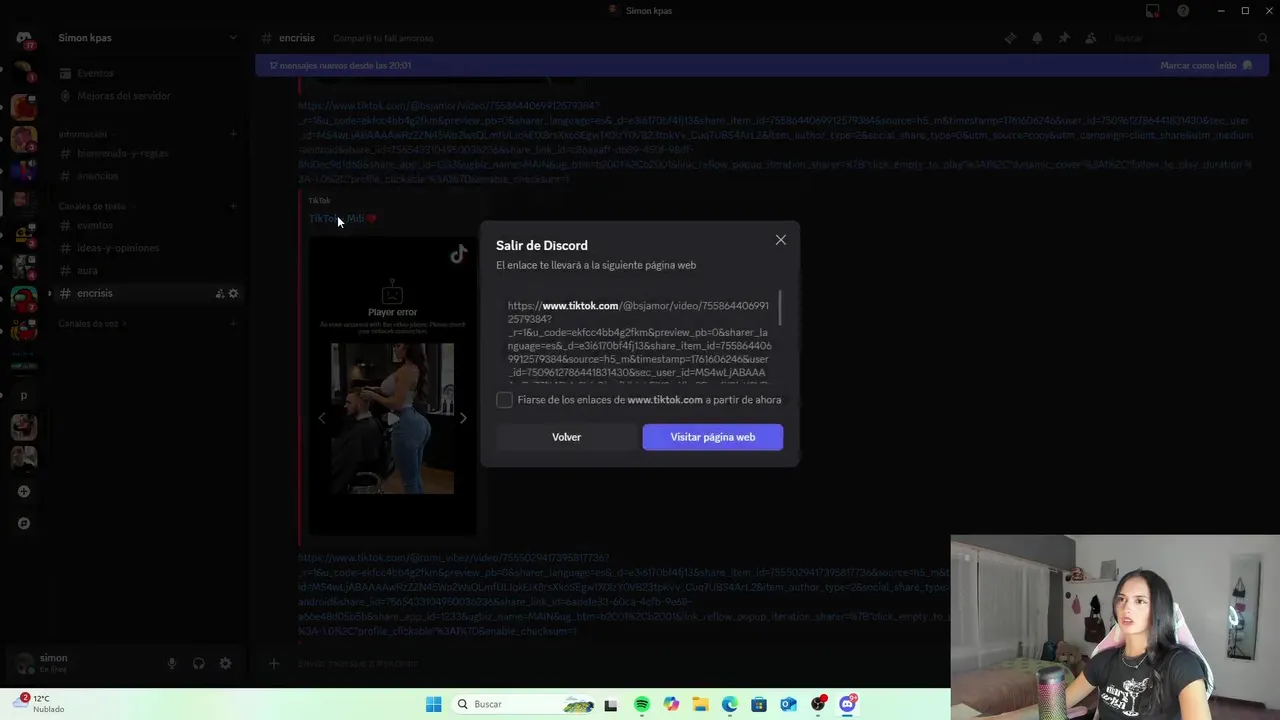Open the ideas-y-opiniones channel

pos(148,248)
